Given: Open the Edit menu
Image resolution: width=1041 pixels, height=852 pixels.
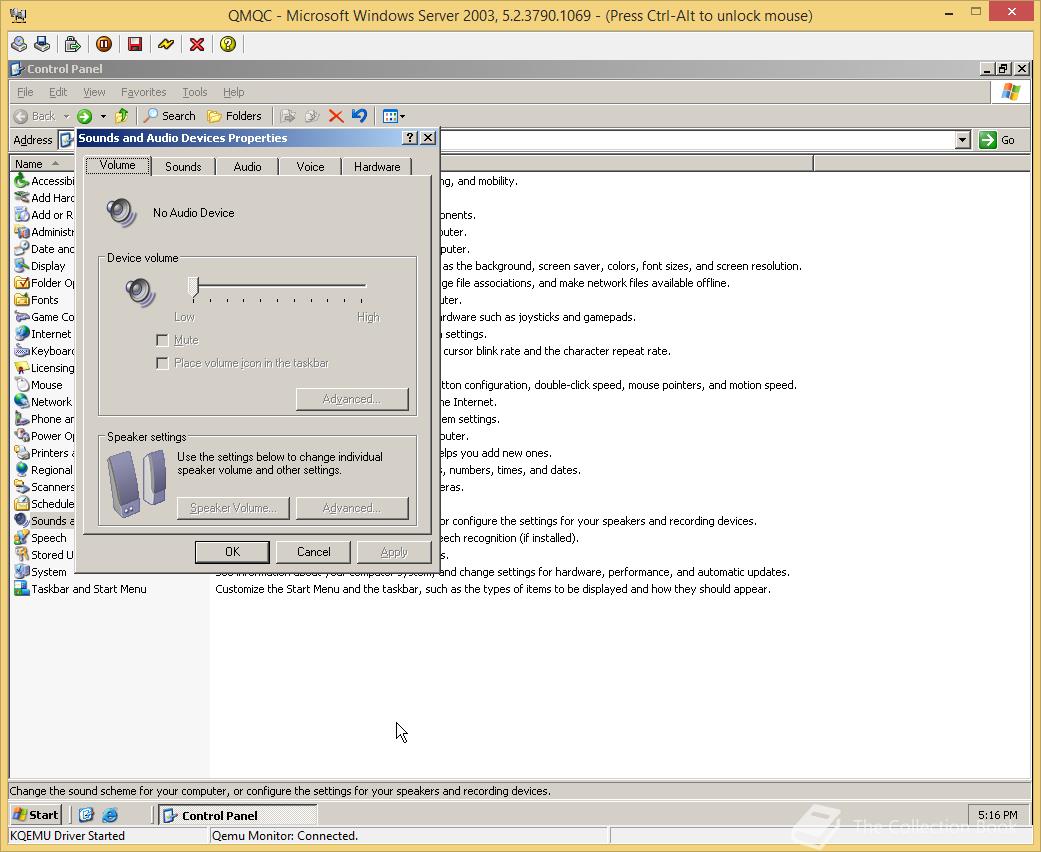Looking at the screenshot, I should point(58,92).
